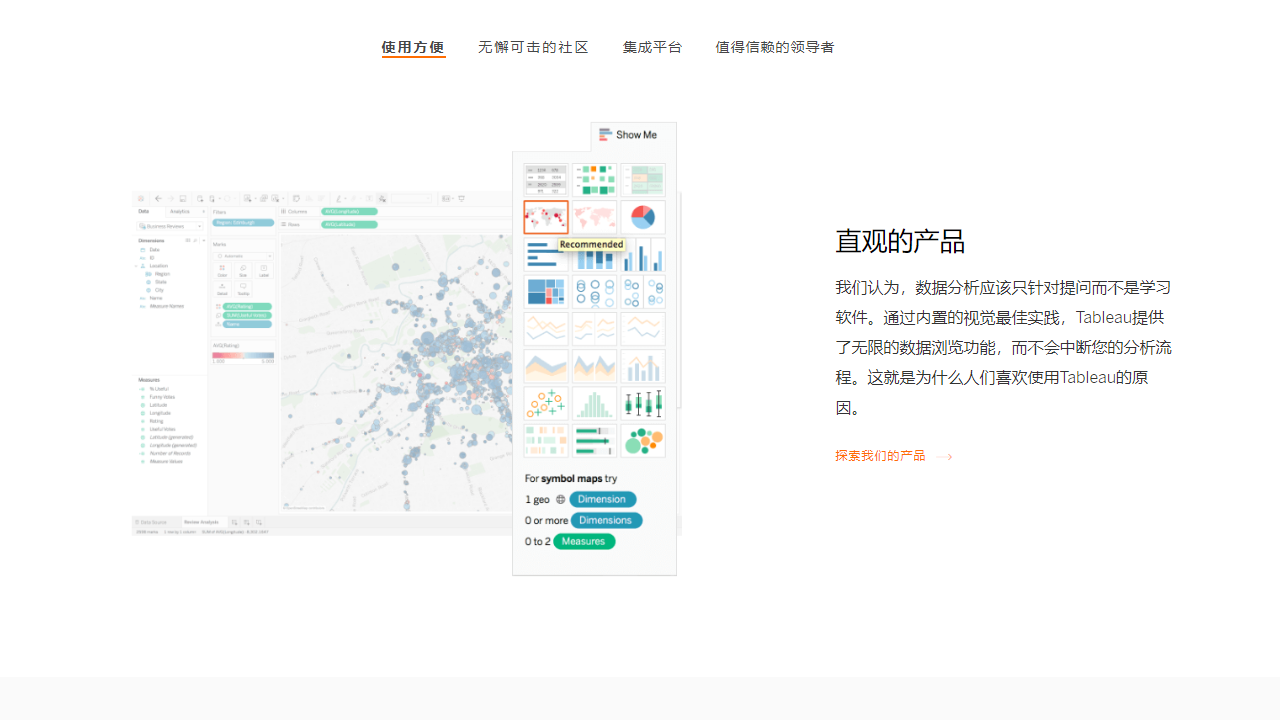This screenshot has height=720, width=1280.
Task: Click the AVG(Rating) color legend gradient
Action: click(243, 356)
